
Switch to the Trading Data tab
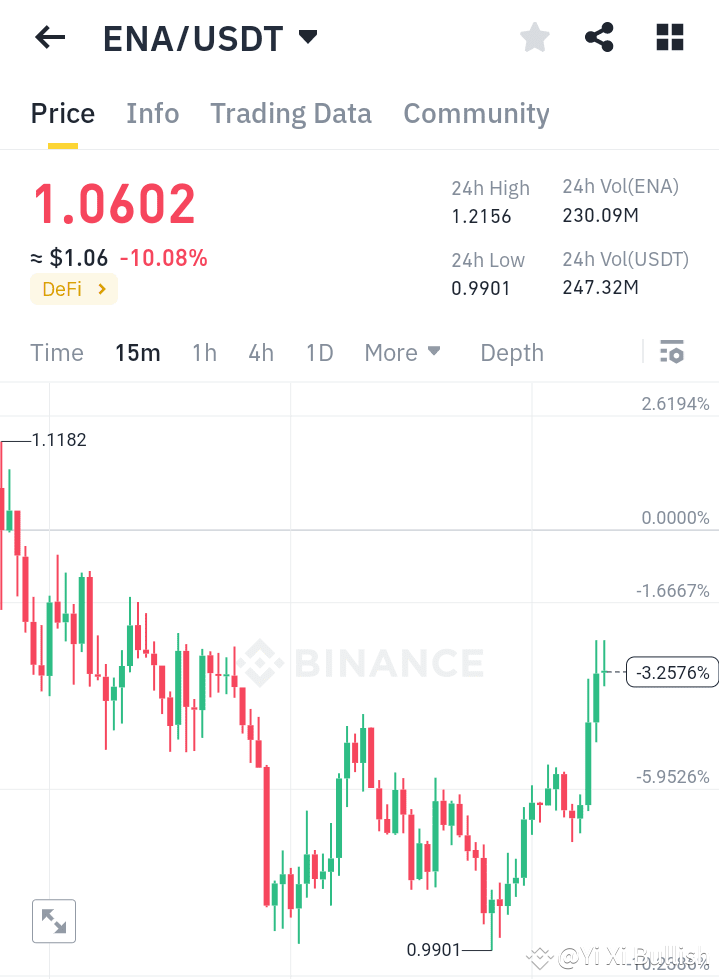click(x=291, y=113)
